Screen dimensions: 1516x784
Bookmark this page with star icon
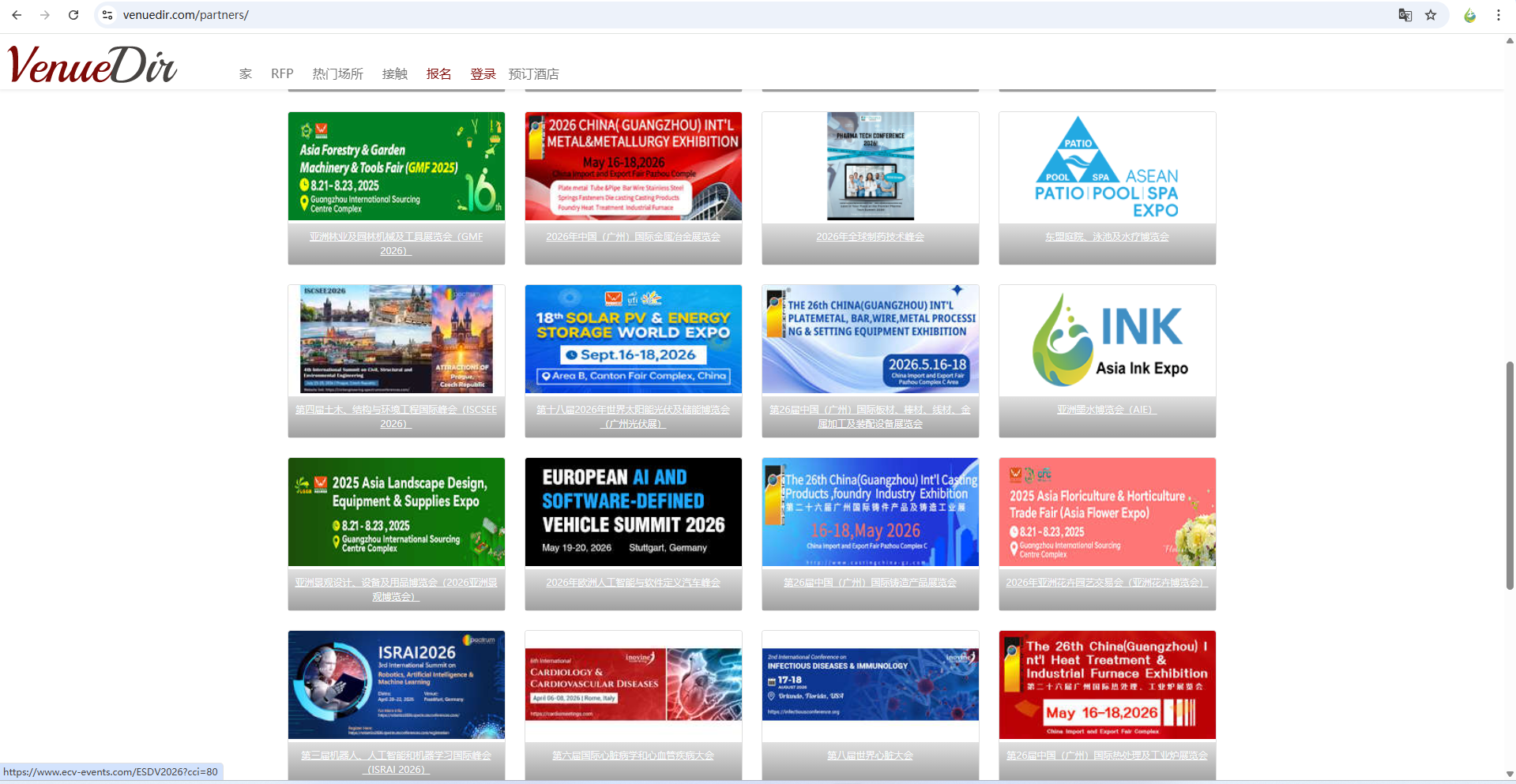tap(1431, 15)
